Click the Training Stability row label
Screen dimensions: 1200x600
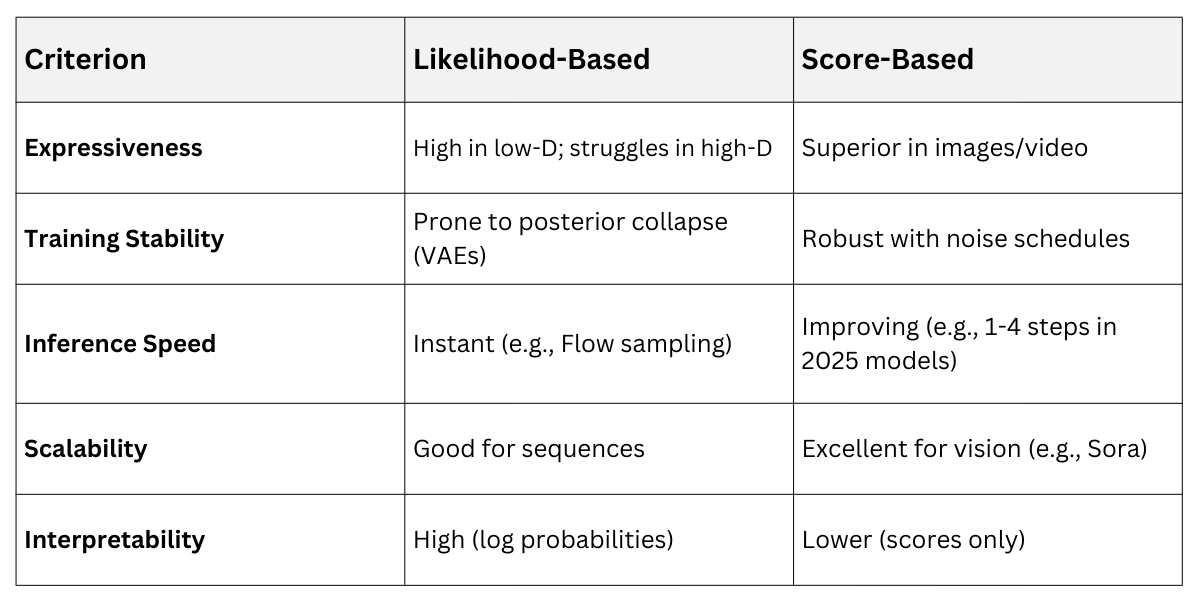pyautogui.click(x=124, y=239)
